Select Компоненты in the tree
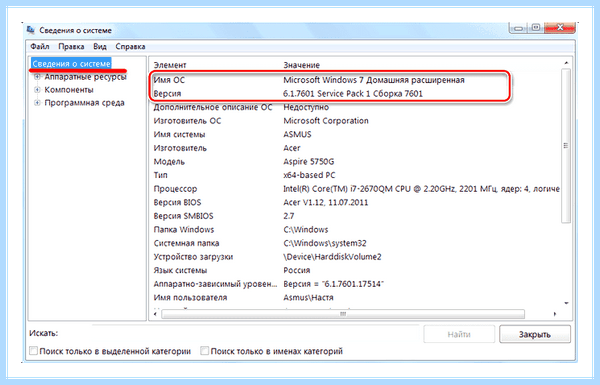The width and height of the screenshot is (600, 385). pyautogui.click(x=69, y=90)
